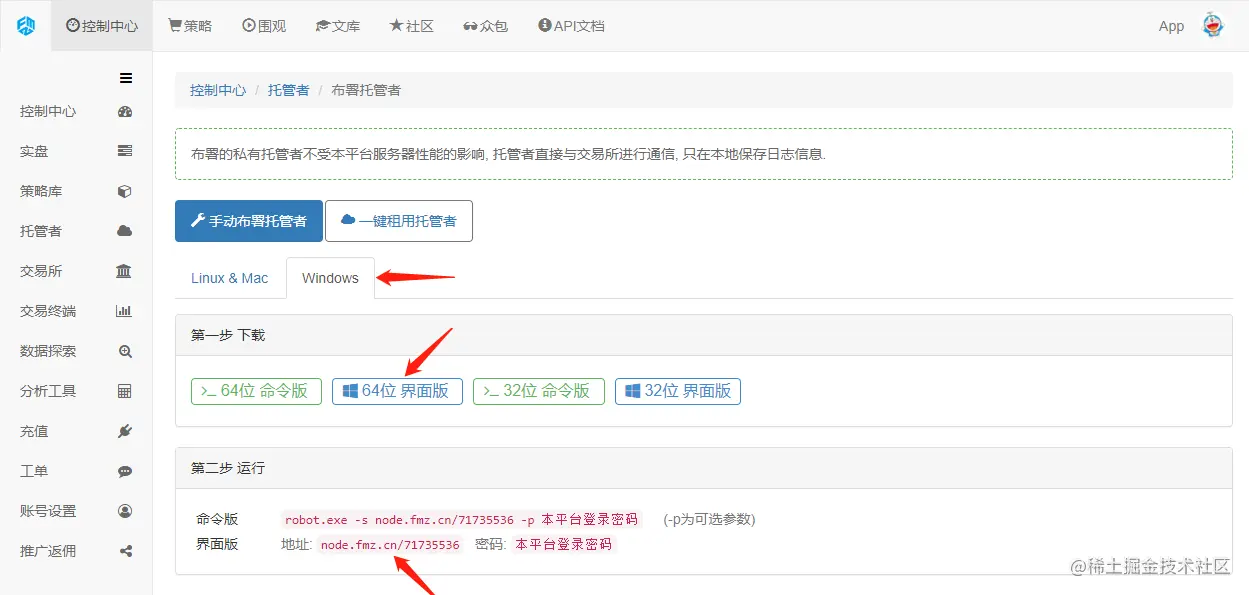Click magnifier icon beside 数据探索
The width and height of the screenshot is (1249, 595).
click(x=125, y=352)
